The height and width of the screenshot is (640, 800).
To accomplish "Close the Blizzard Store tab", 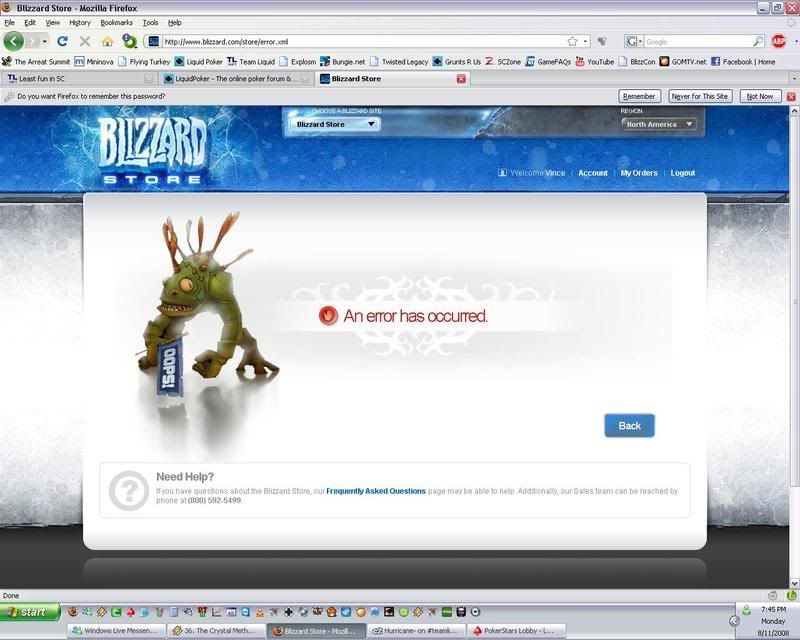I will coord(461,79).
